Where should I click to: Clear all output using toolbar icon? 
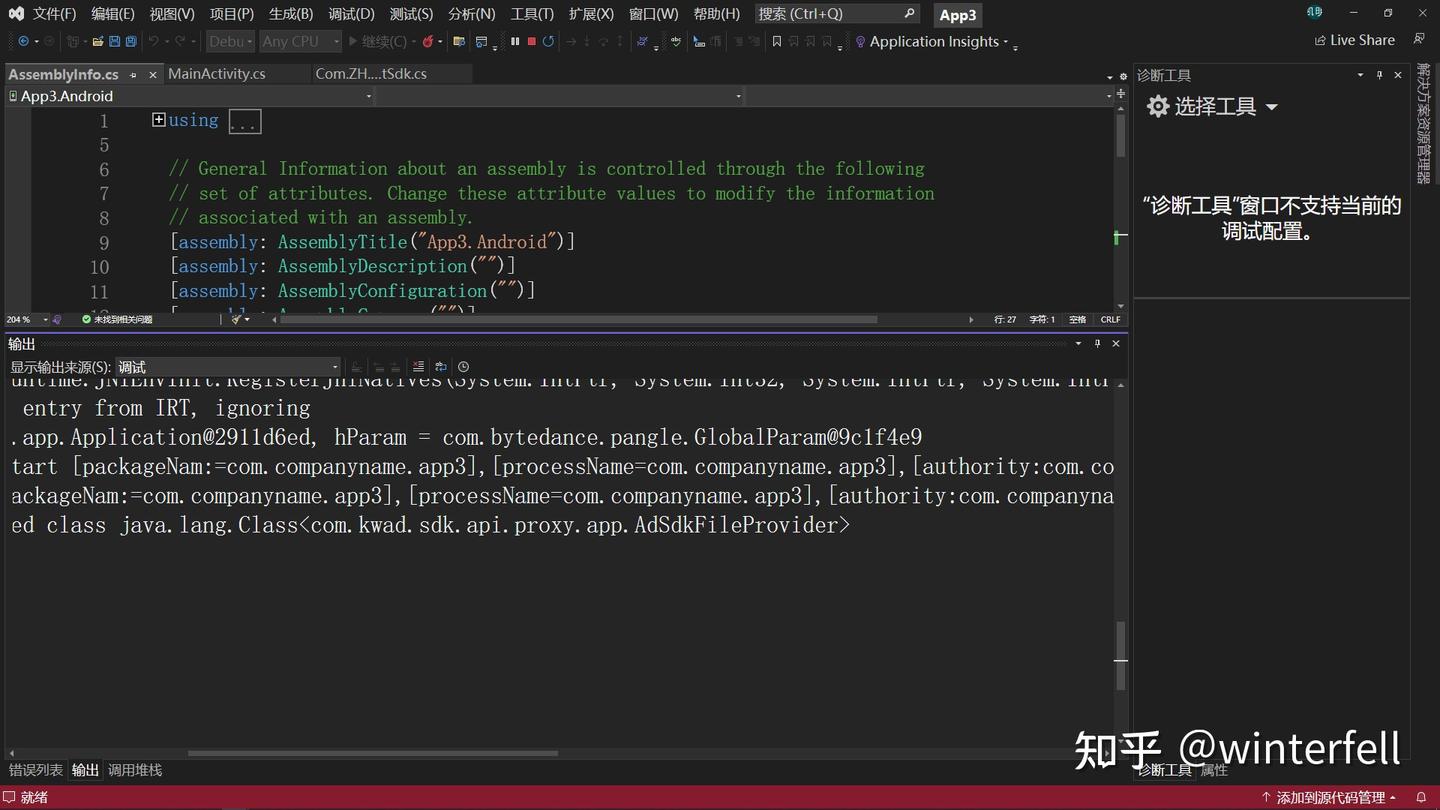tap(418, 367)
